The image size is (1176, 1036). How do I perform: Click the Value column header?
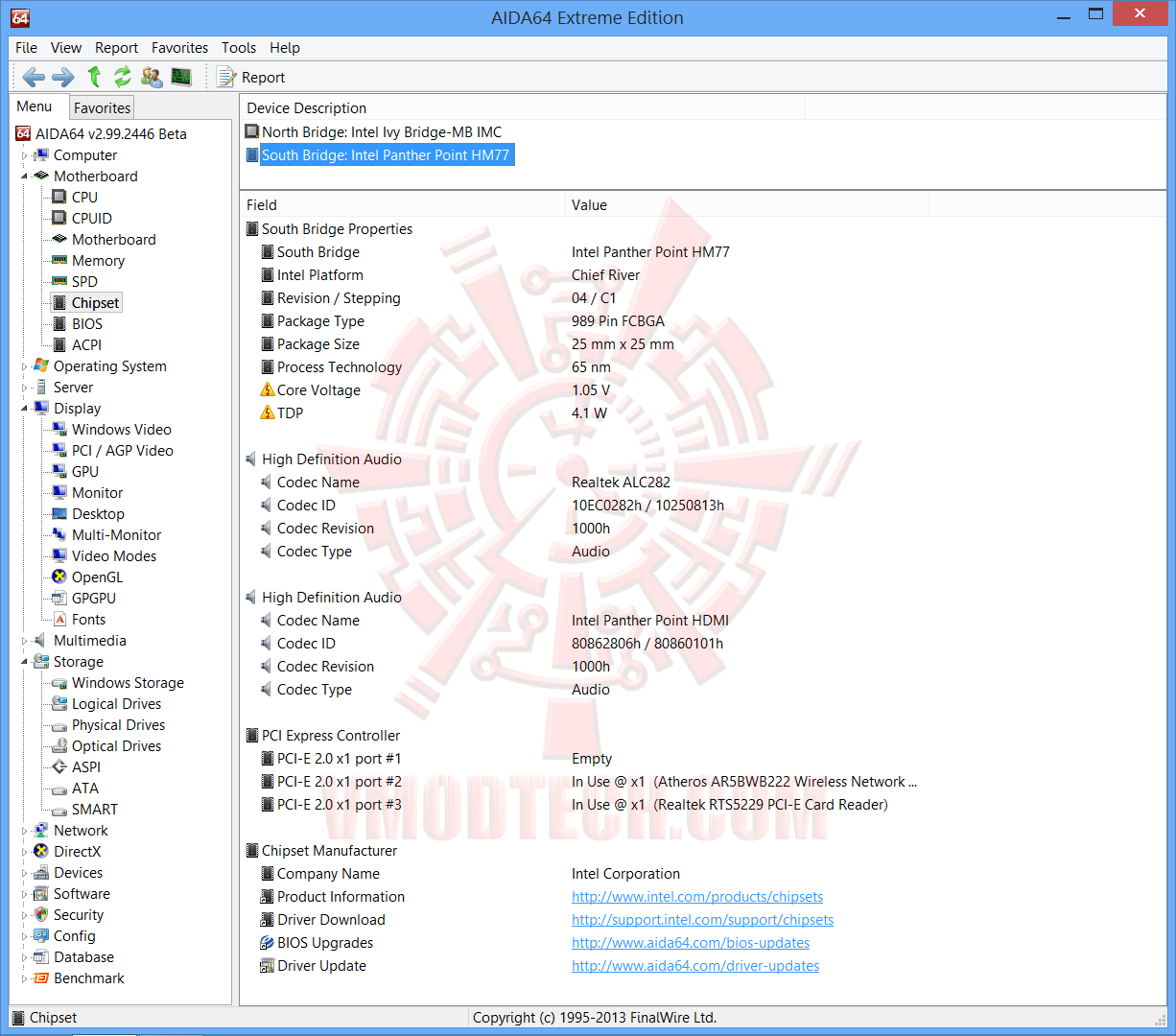coord(747,204)
